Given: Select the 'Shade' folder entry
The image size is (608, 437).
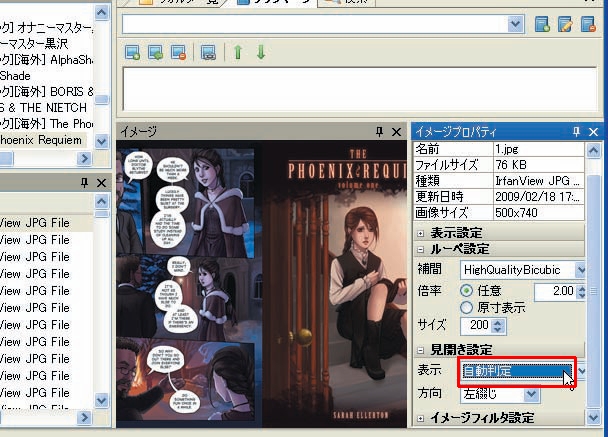Looking at the screenshot, I should click(x=15, y=75).
